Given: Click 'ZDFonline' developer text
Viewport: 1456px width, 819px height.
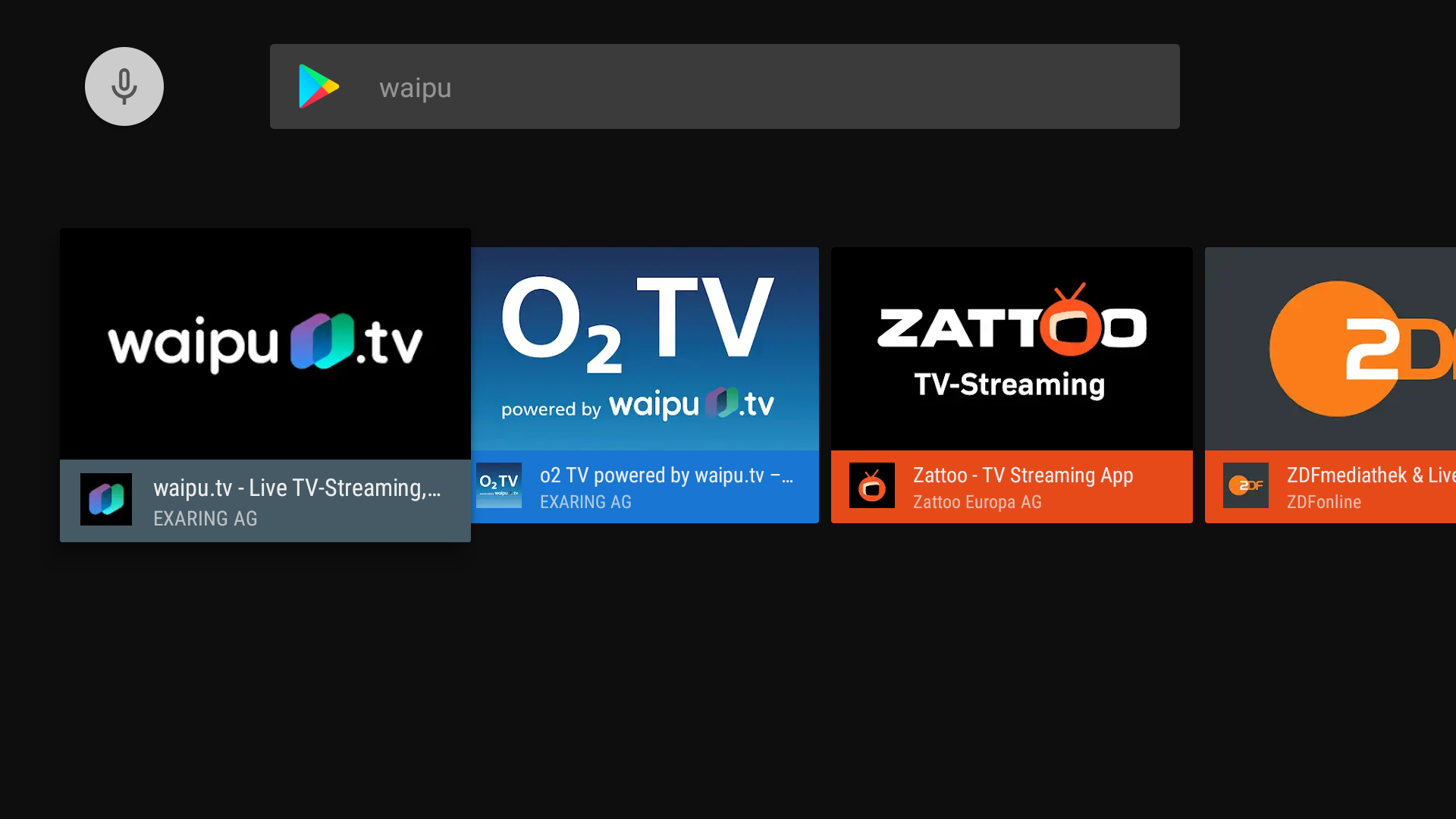Looking at the screenshot, I should (1324, 502).
